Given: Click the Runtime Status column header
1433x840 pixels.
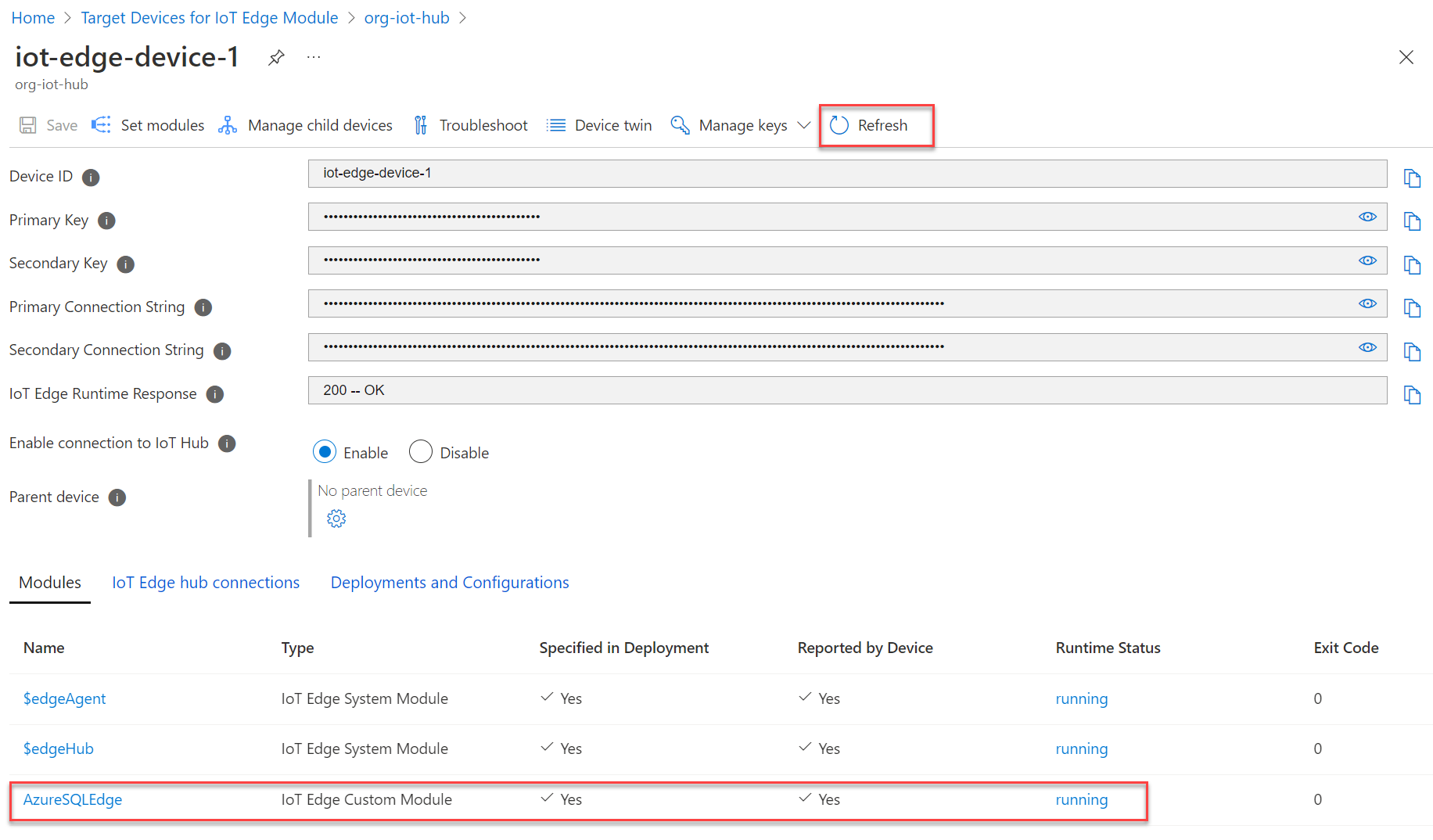Looking at the screenshot, I should [x=1108, y=648].
